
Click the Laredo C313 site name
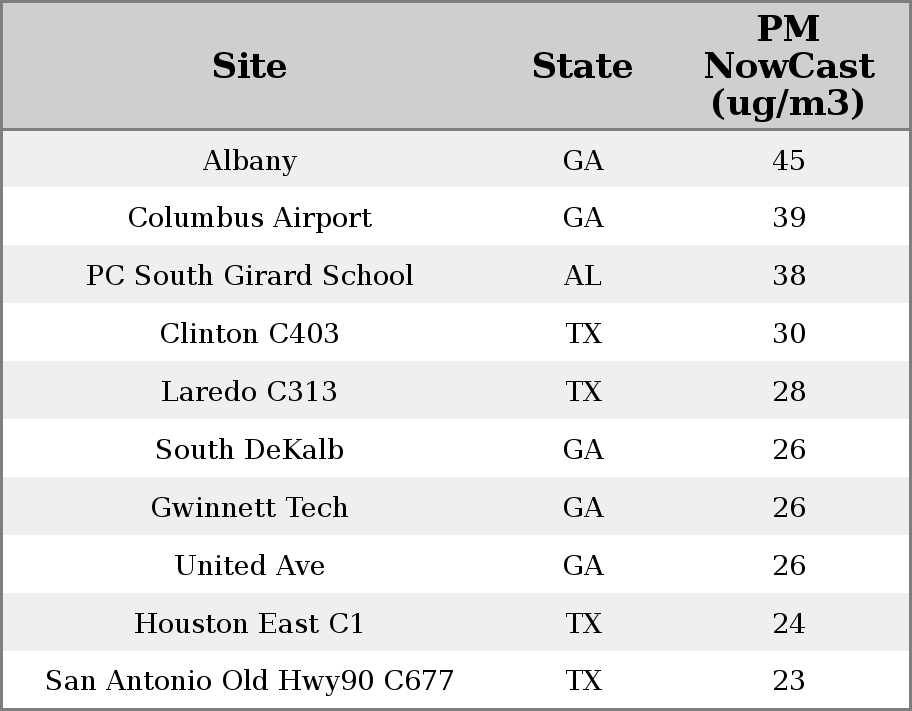[249, 392]
